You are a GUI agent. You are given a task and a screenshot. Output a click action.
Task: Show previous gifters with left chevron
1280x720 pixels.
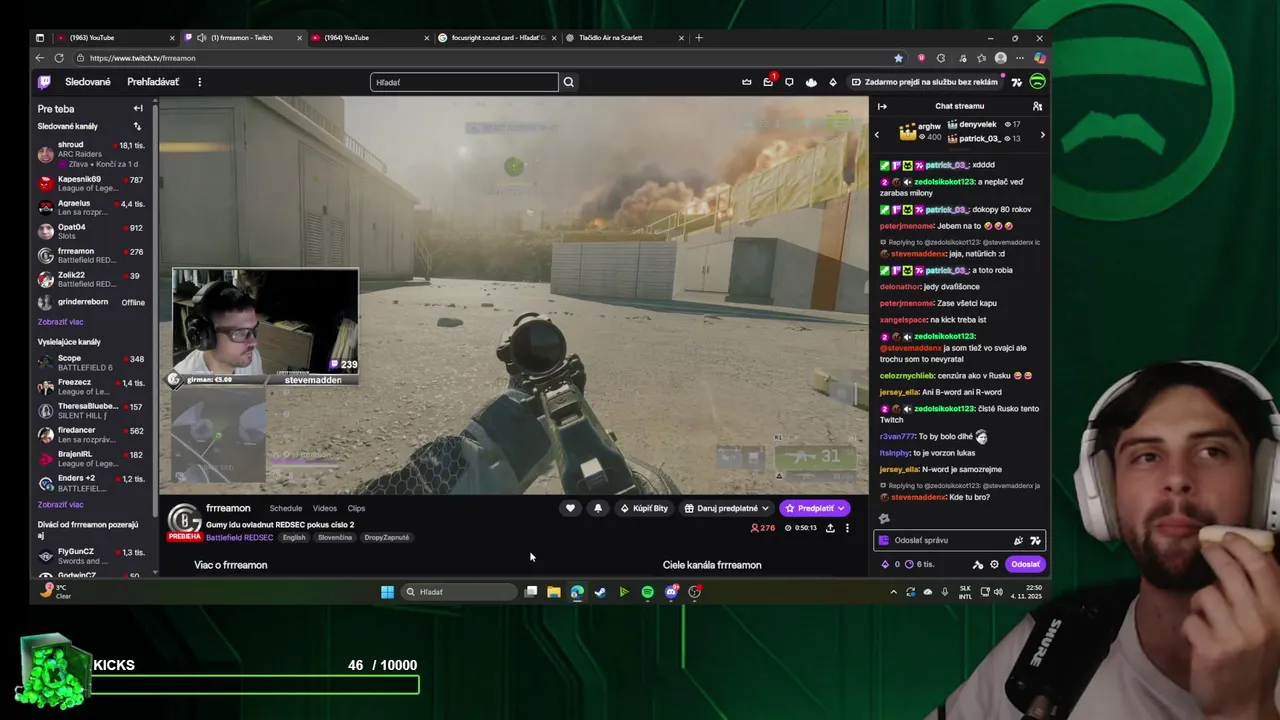tap(877, 134)
